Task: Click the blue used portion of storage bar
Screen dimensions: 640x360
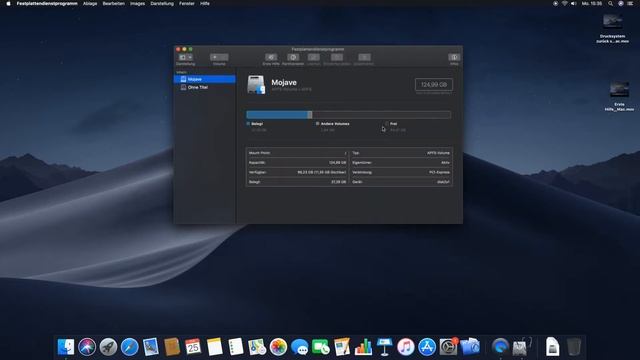Action: tap(278, 115)
